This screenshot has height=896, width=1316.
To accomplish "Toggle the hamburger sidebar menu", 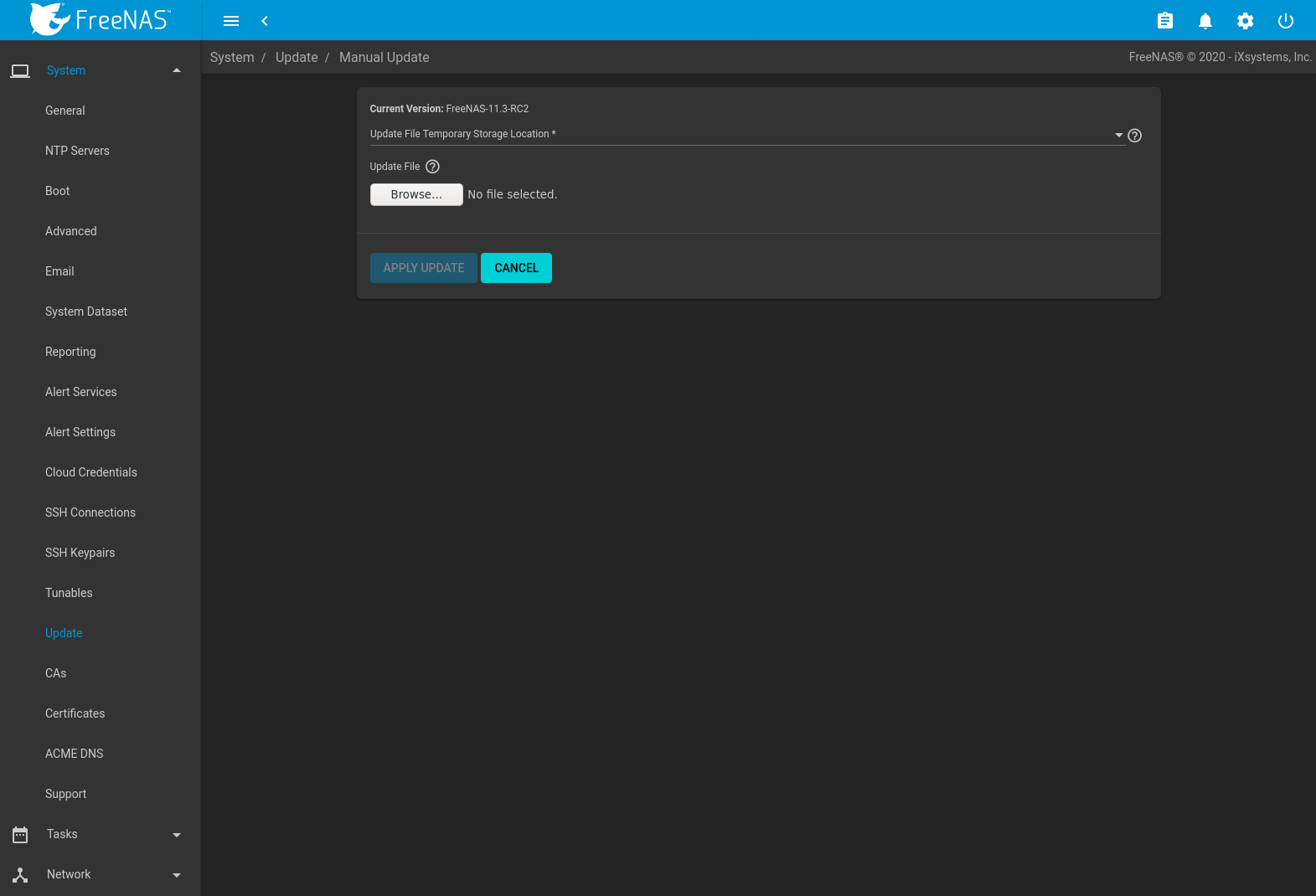I will coord(231,21).
